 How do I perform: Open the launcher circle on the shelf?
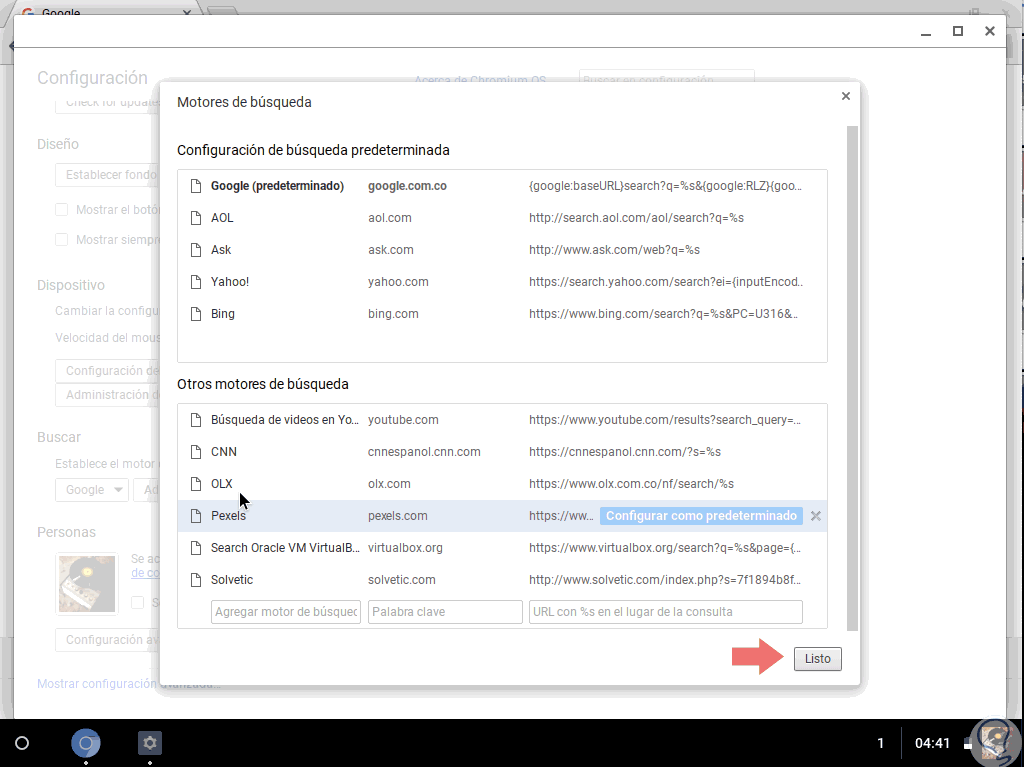coord(22,743)
